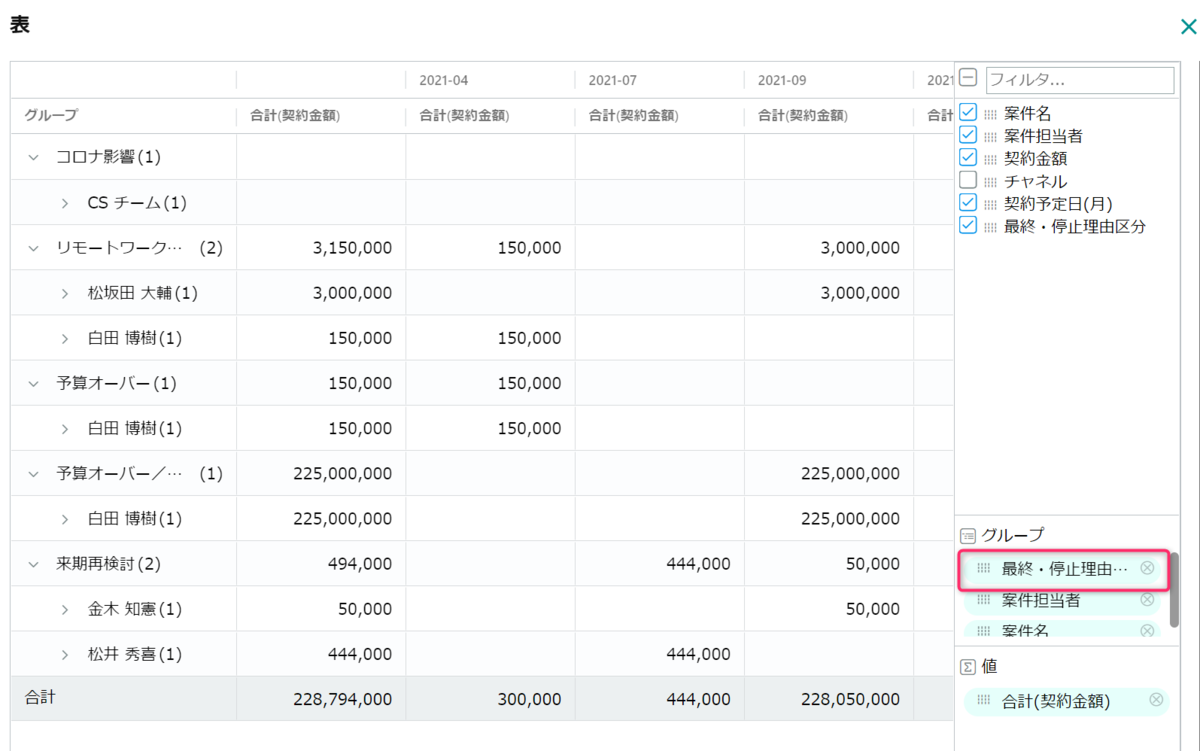Image resolution: width=1200 pixels, height=751 pixels.
Task: Enable the チャネル column checkbox
Action: coord(968,181)
